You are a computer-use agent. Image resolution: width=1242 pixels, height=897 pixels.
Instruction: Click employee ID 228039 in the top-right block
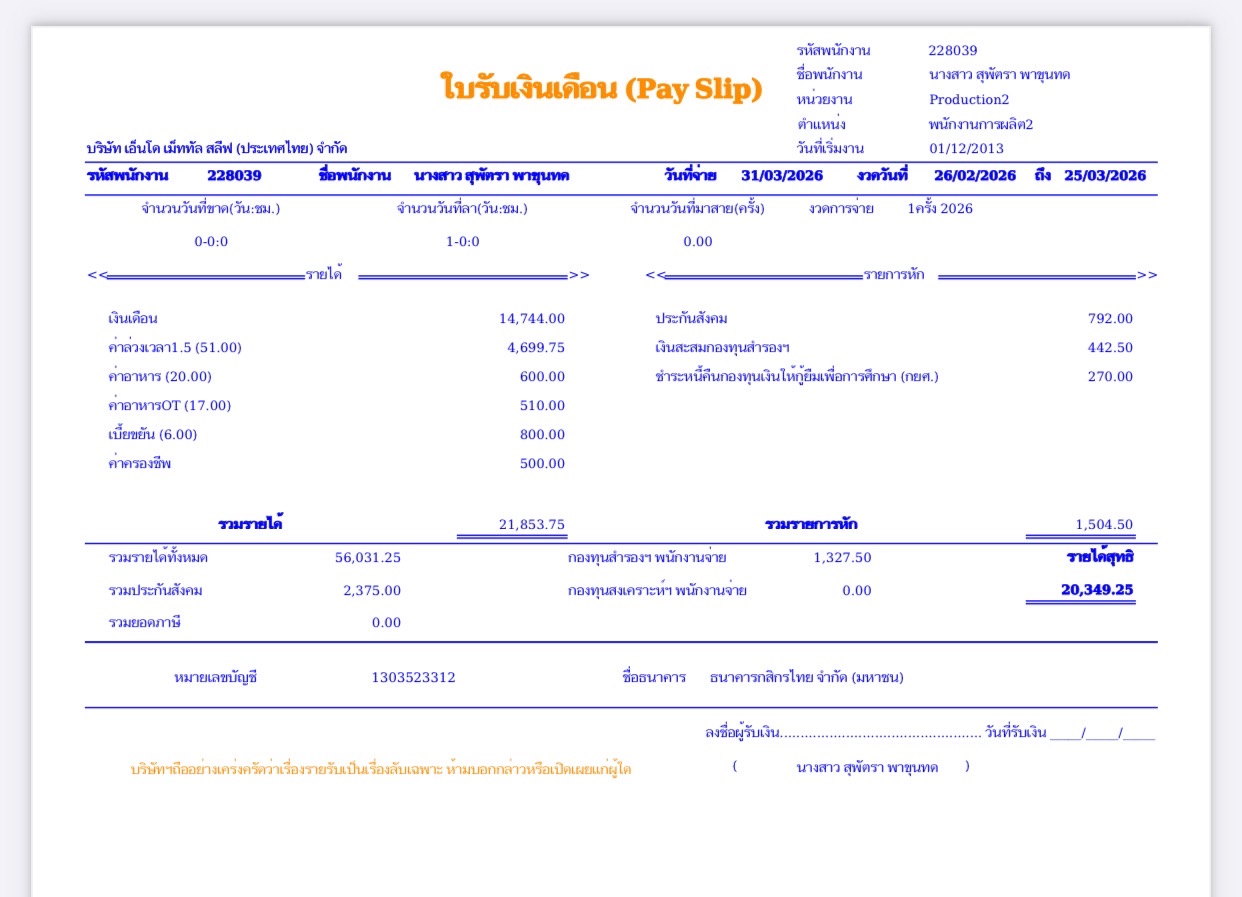[x=952, y=50]
